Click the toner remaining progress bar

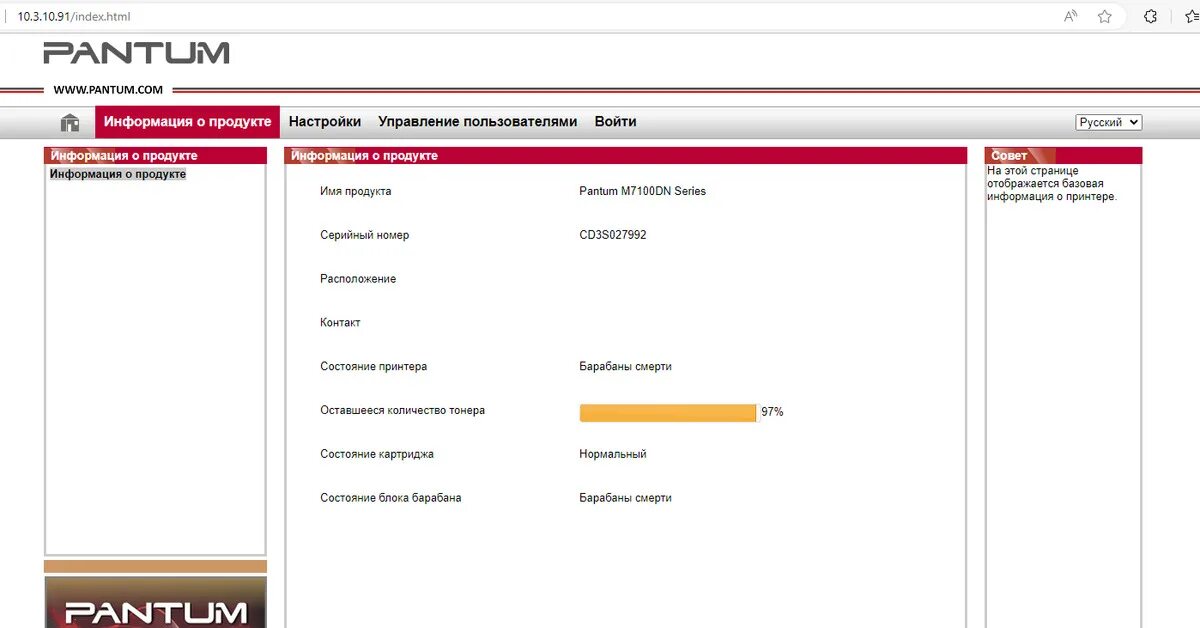668,412
